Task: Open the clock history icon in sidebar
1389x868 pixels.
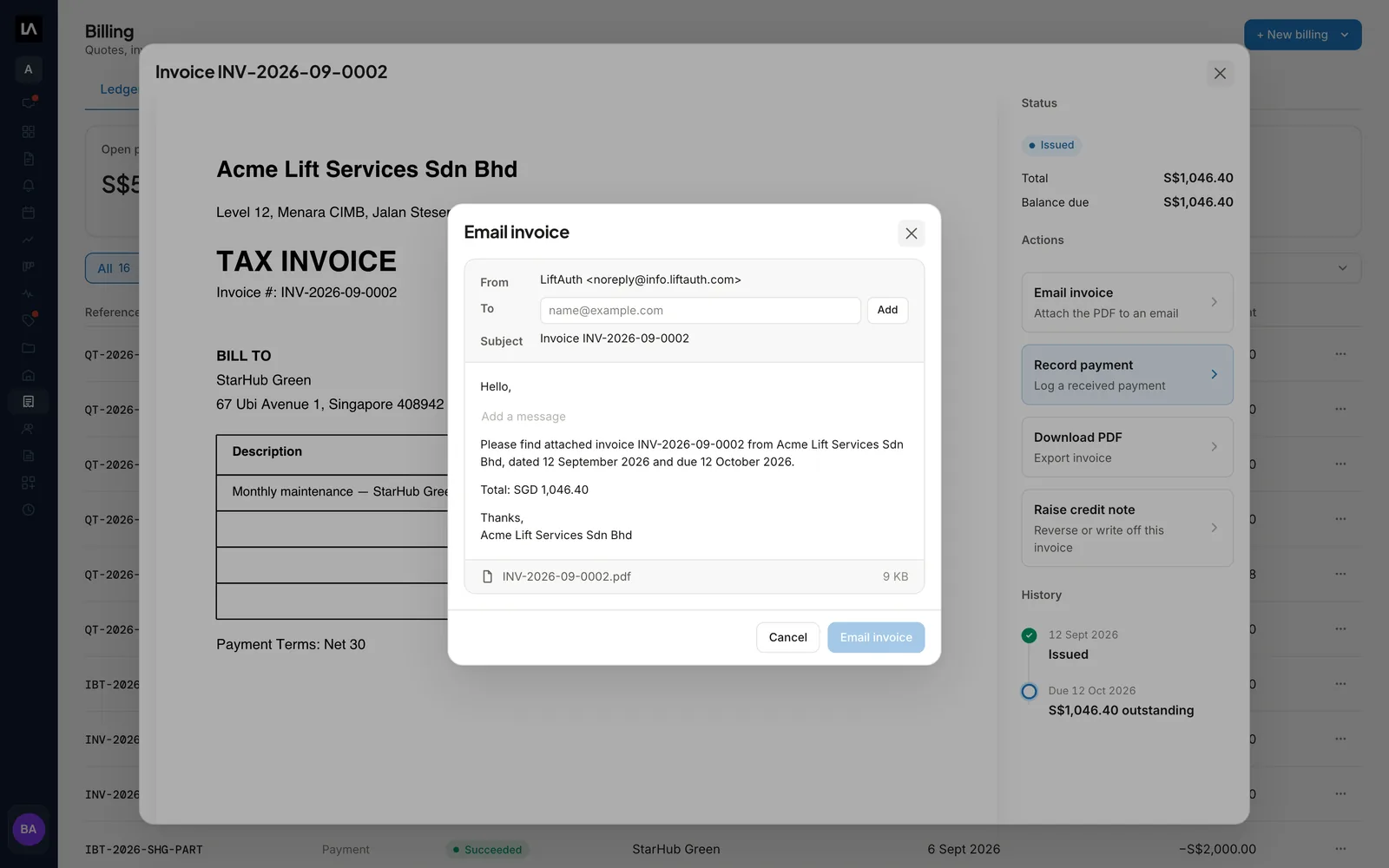Action: click(29, 510)
